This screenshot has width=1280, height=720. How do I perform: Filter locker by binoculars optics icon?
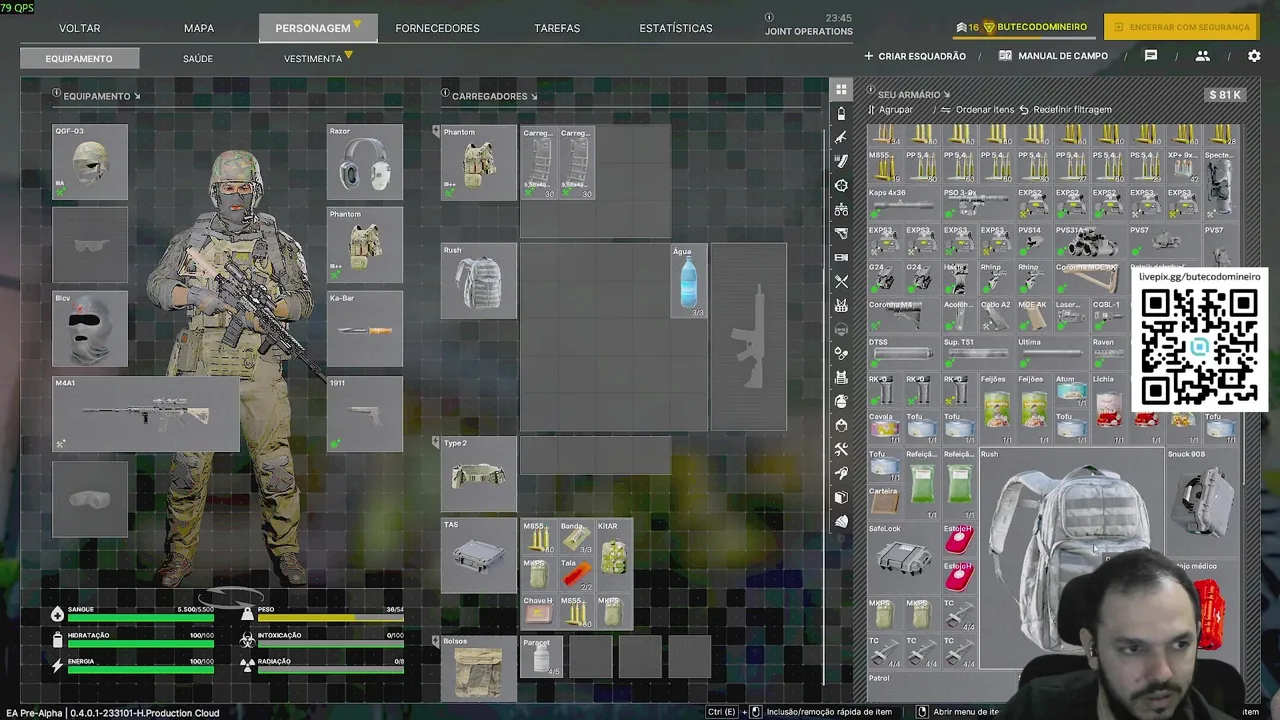(841, 209)
